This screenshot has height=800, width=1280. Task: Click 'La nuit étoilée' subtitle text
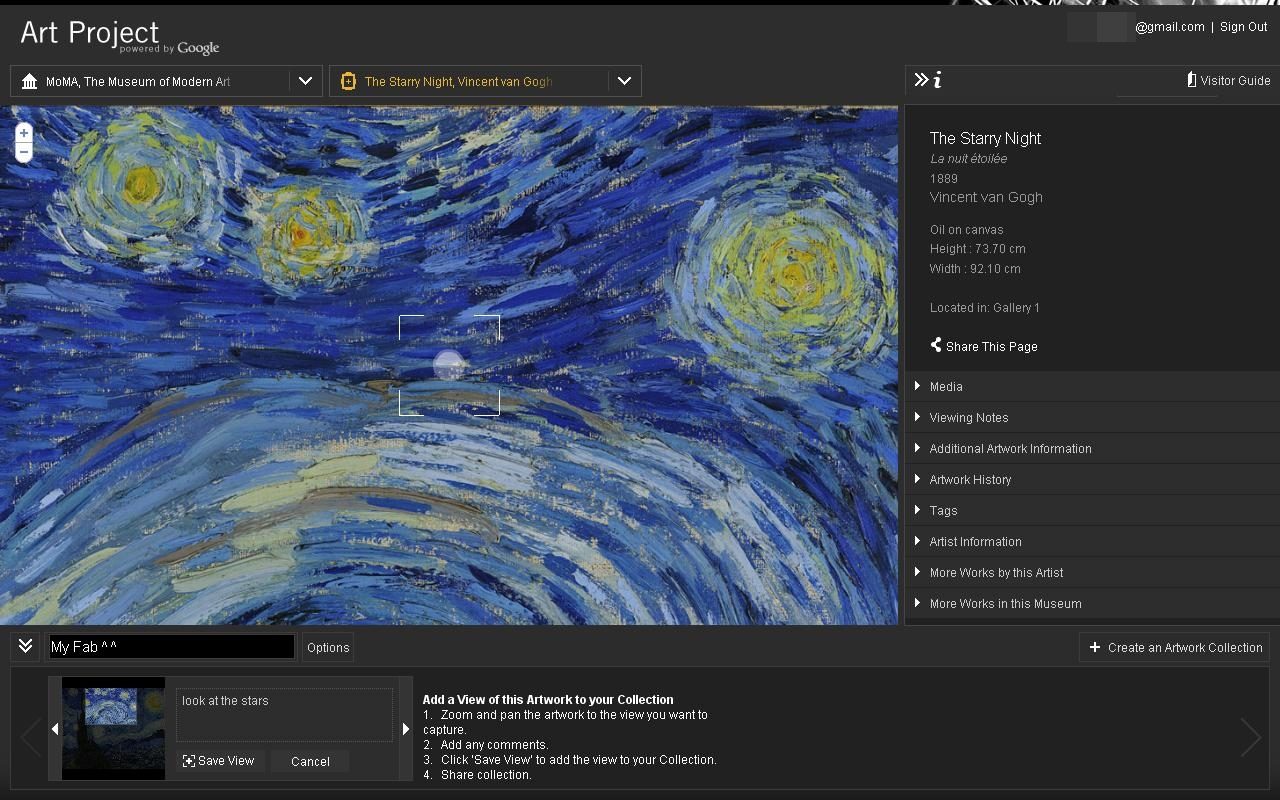point(968,159)
